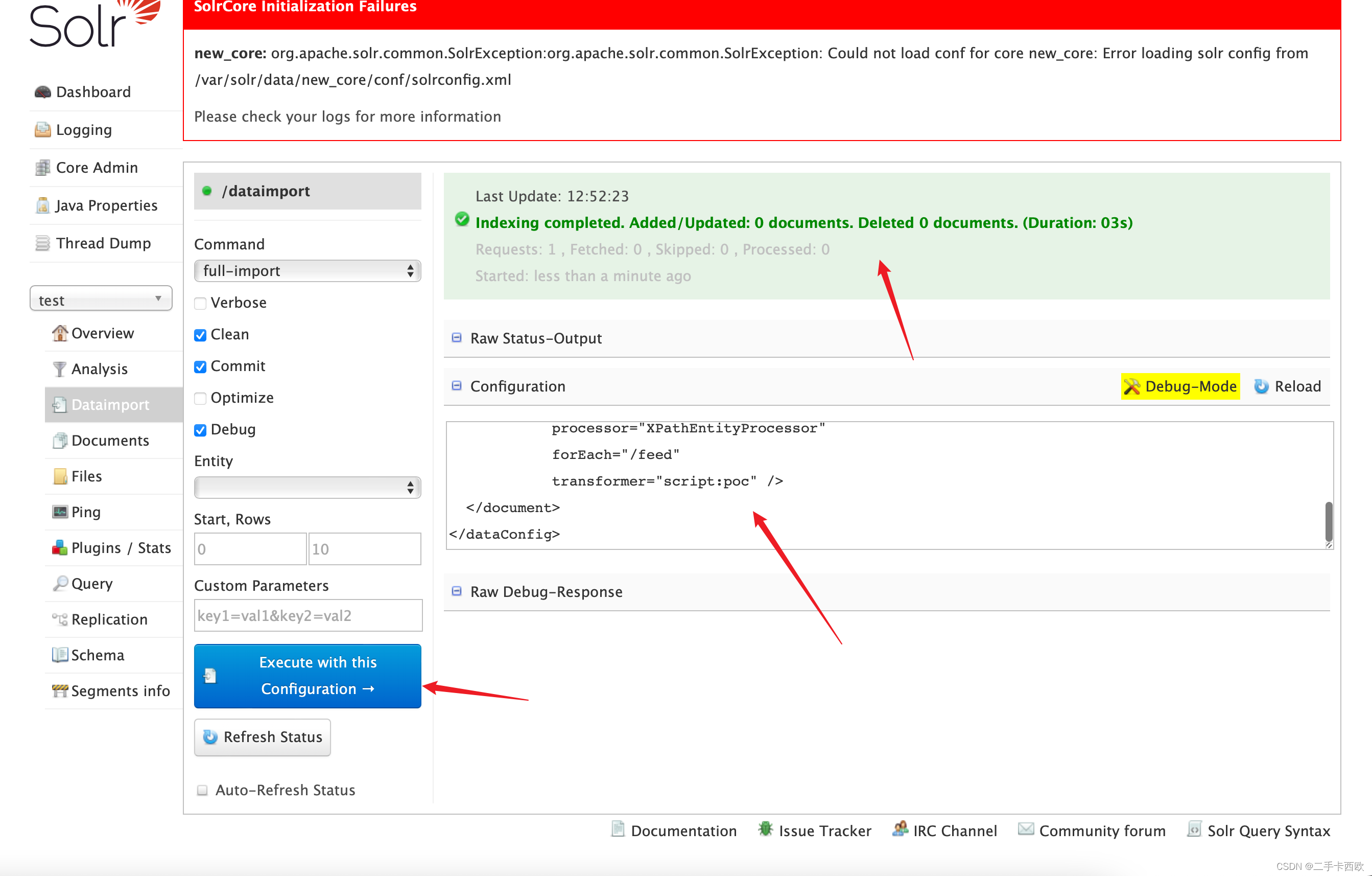This screenshot has width=1372, height=876.
Task: Click the Core Admin server icon
Action: [42, 168]
